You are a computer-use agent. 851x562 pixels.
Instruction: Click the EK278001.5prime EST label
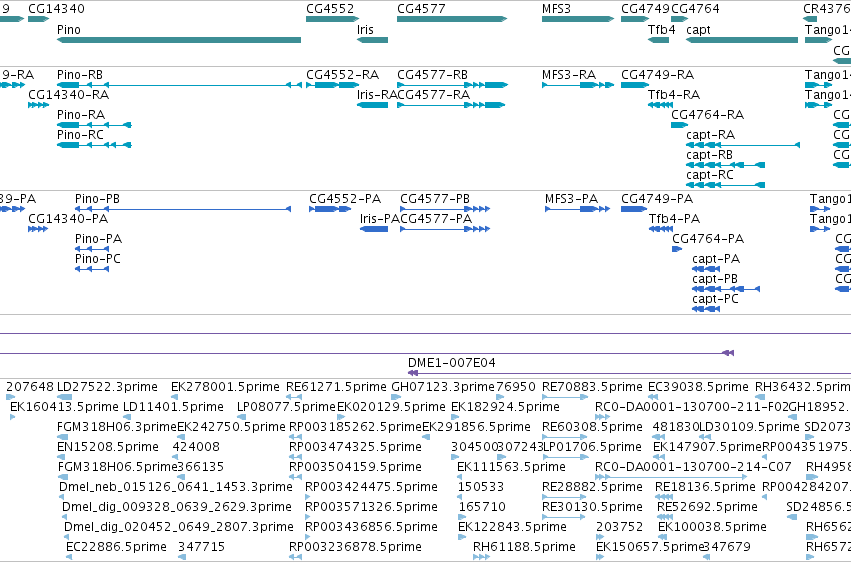[x=225, y=387]
